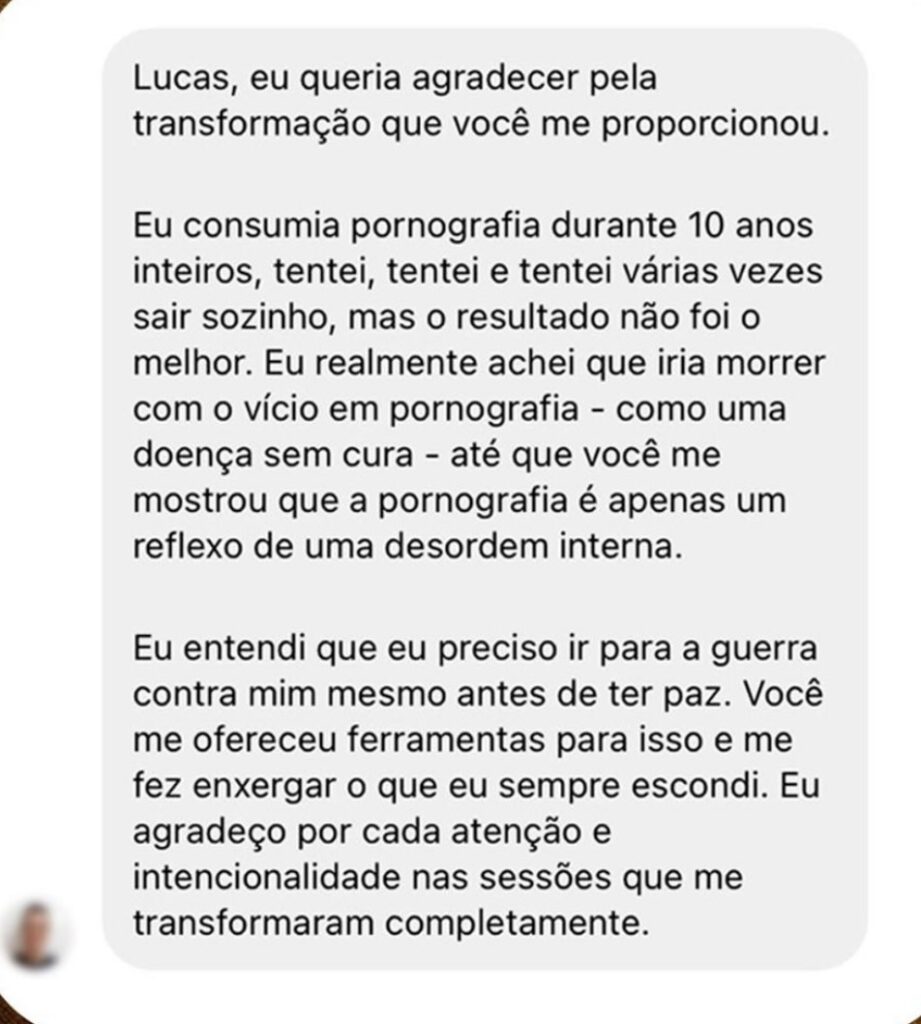
Task: Click the line starting "contra mim mesmo"
Action: [x=478, y=694]
